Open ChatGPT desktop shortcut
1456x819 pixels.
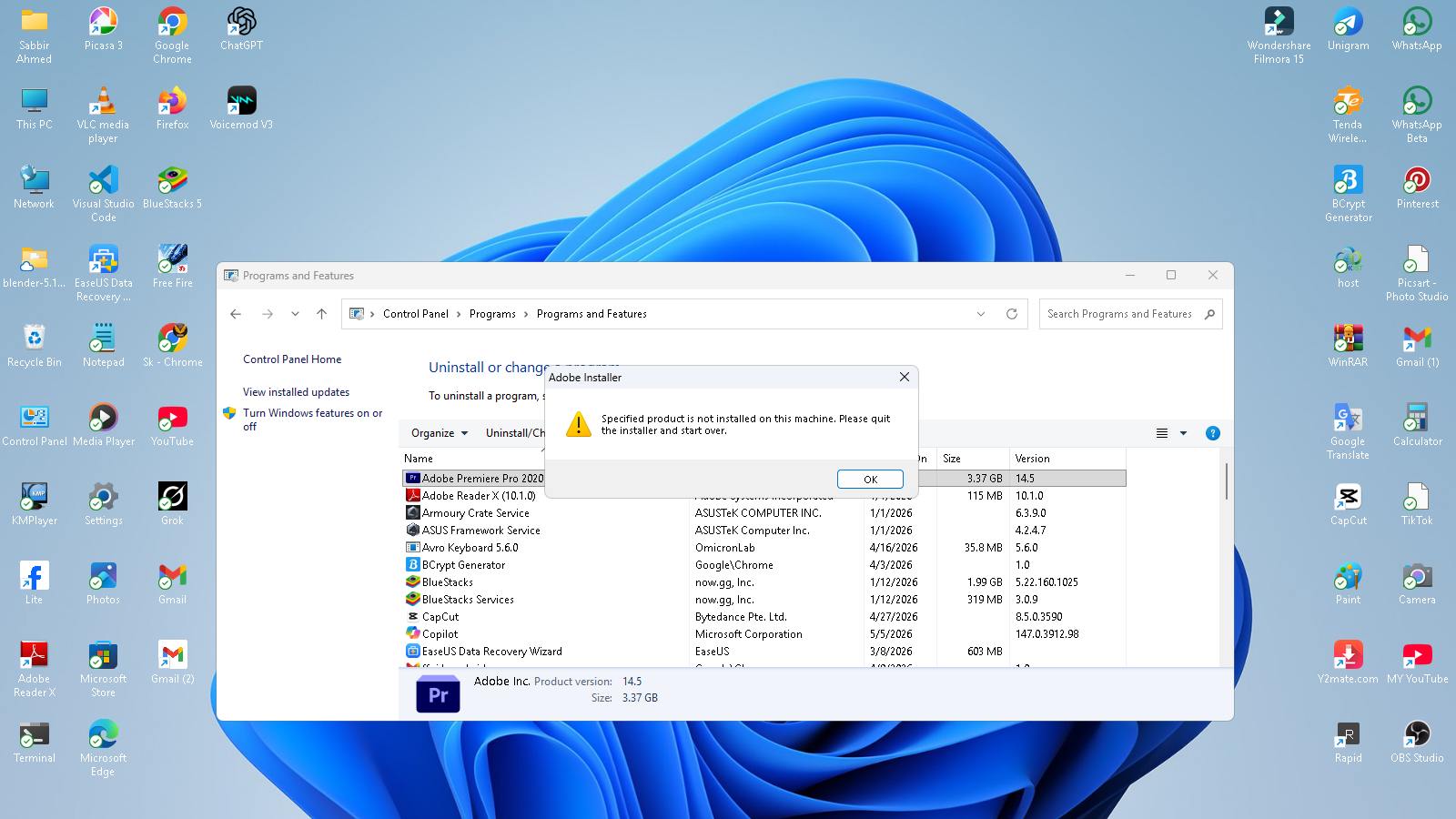[241, 29]
